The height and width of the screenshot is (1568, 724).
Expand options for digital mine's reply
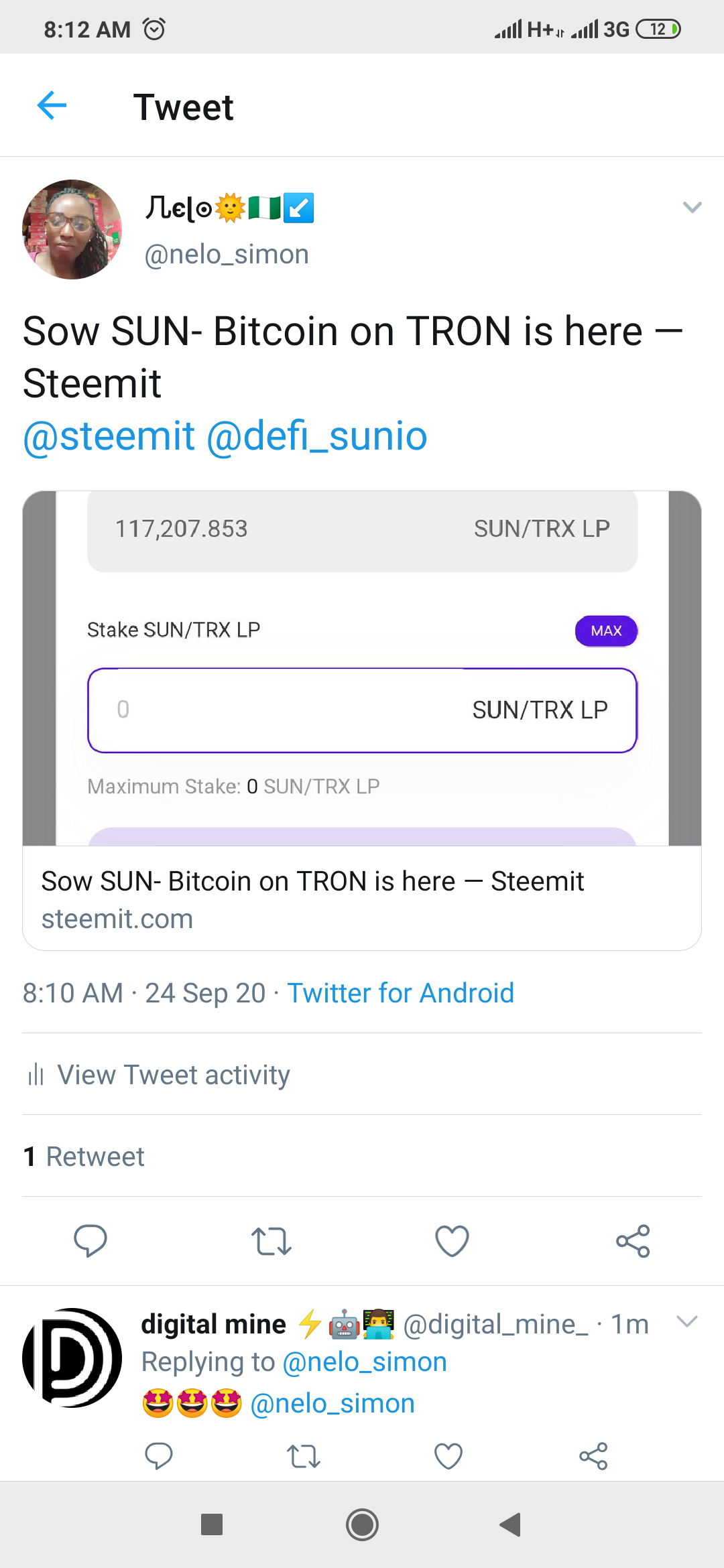[x=687, y=1321]
